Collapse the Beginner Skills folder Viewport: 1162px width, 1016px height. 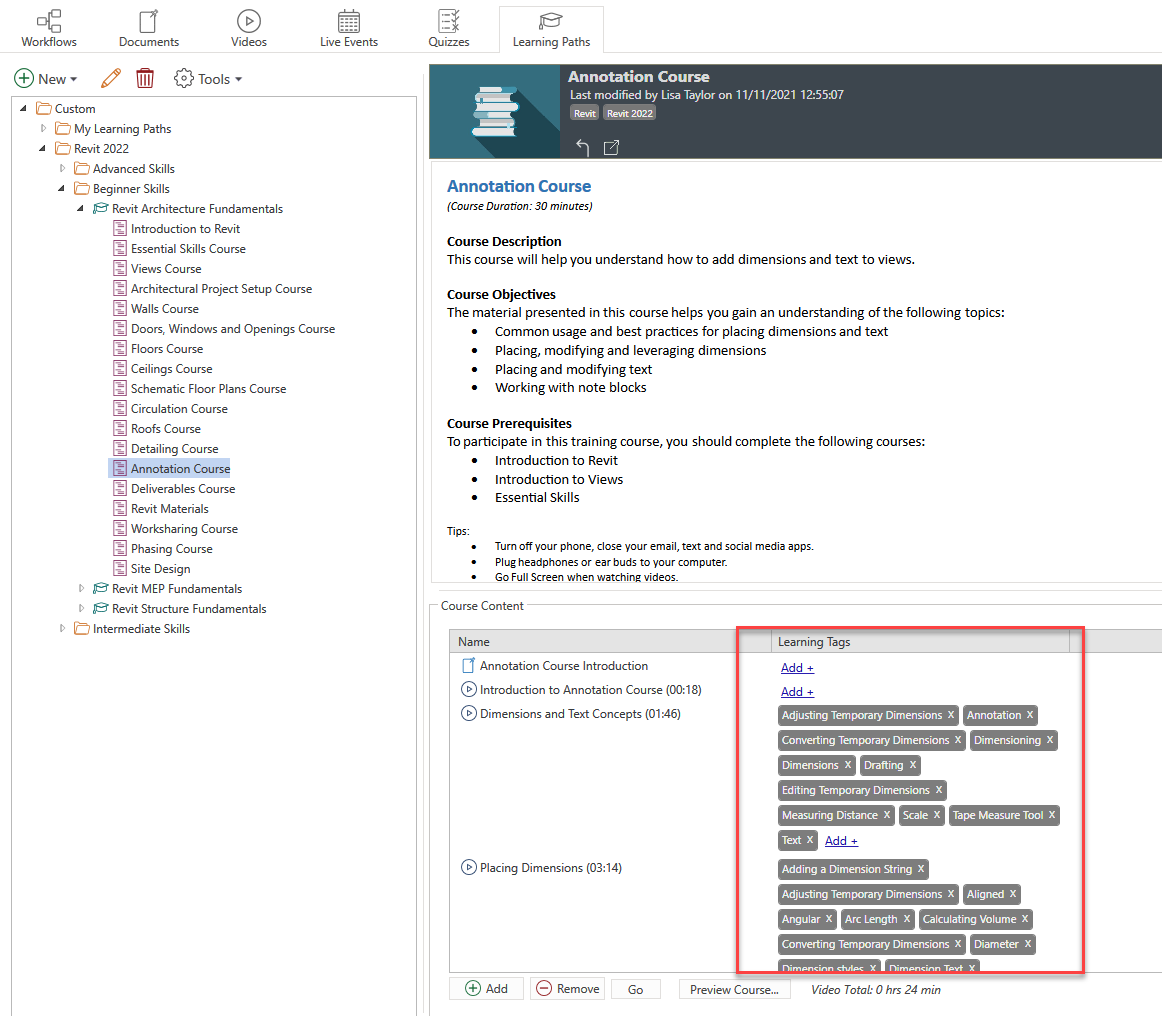click(62, 188)
